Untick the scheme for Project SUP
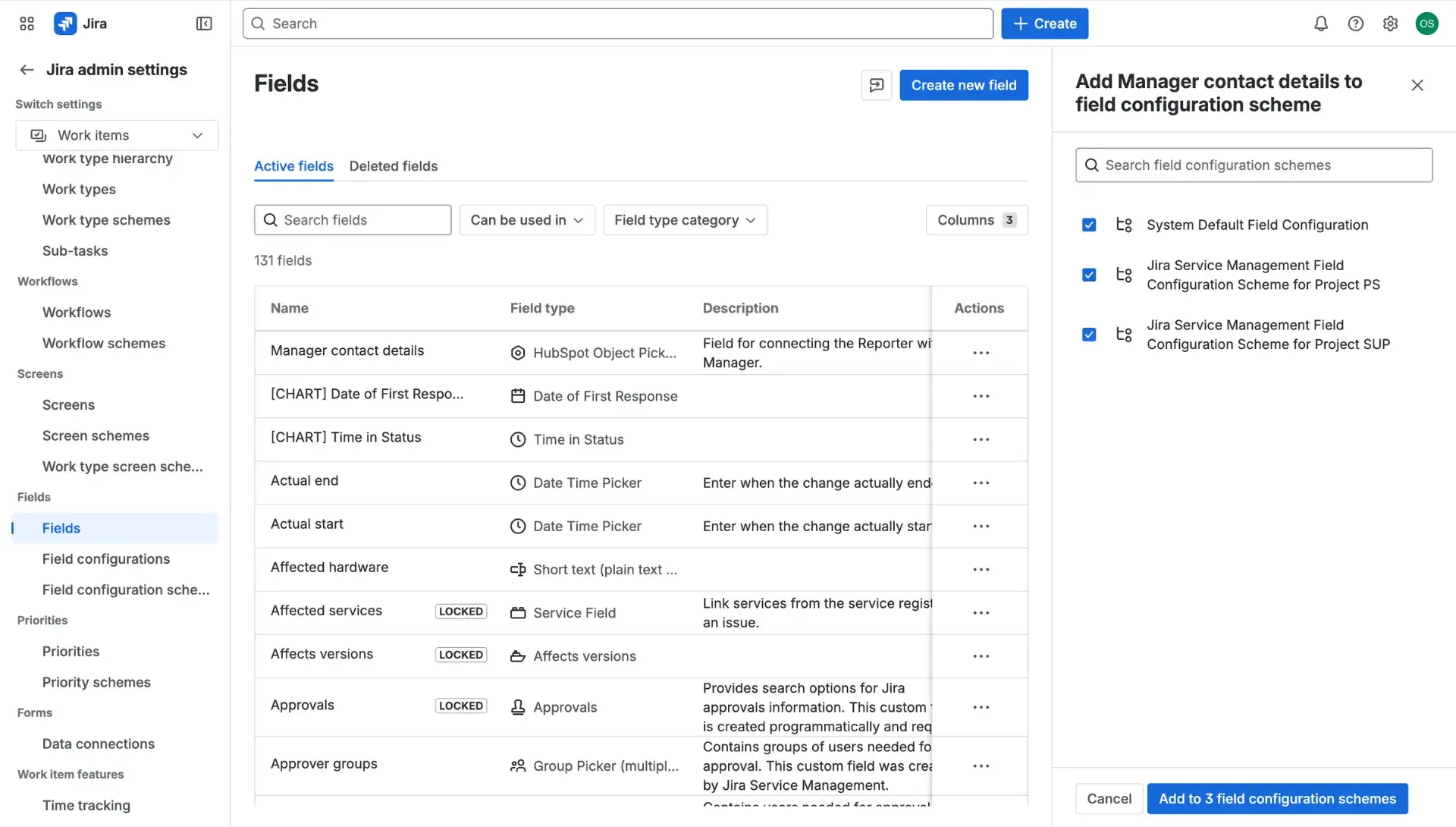The height and width of the screenshot is (827, 1456). (x=1089, y=334)
